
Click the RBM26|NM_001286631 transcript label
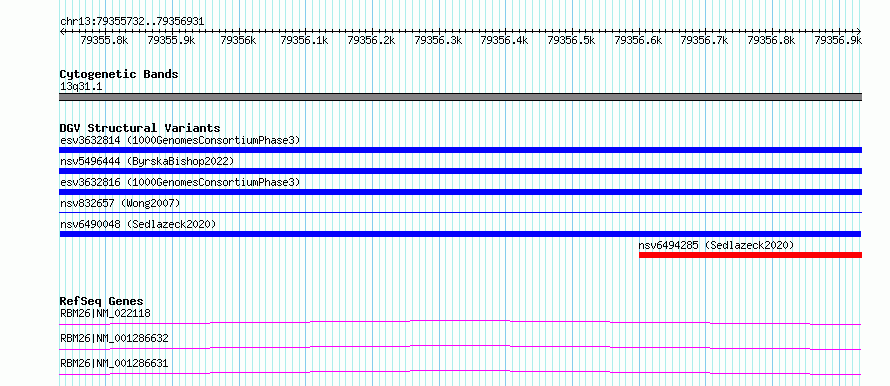pyautogui.click(x=114, y=364)
